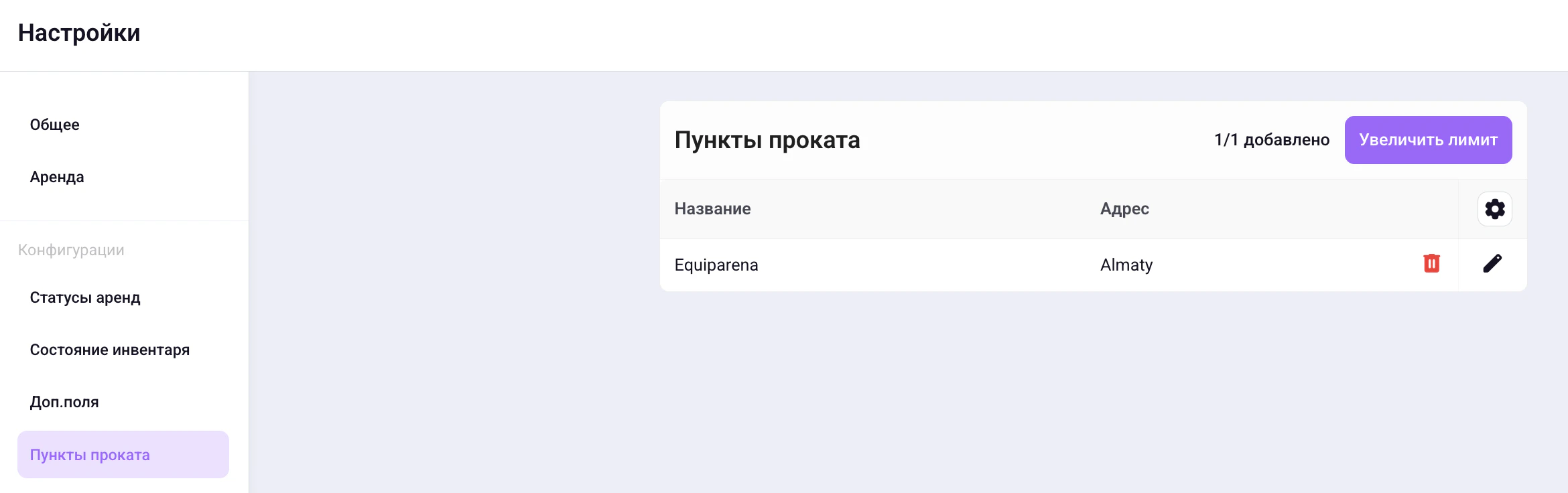Open the "Аренда" settings section
Viewport: 1568px width, 493px height.
[56, 177]
